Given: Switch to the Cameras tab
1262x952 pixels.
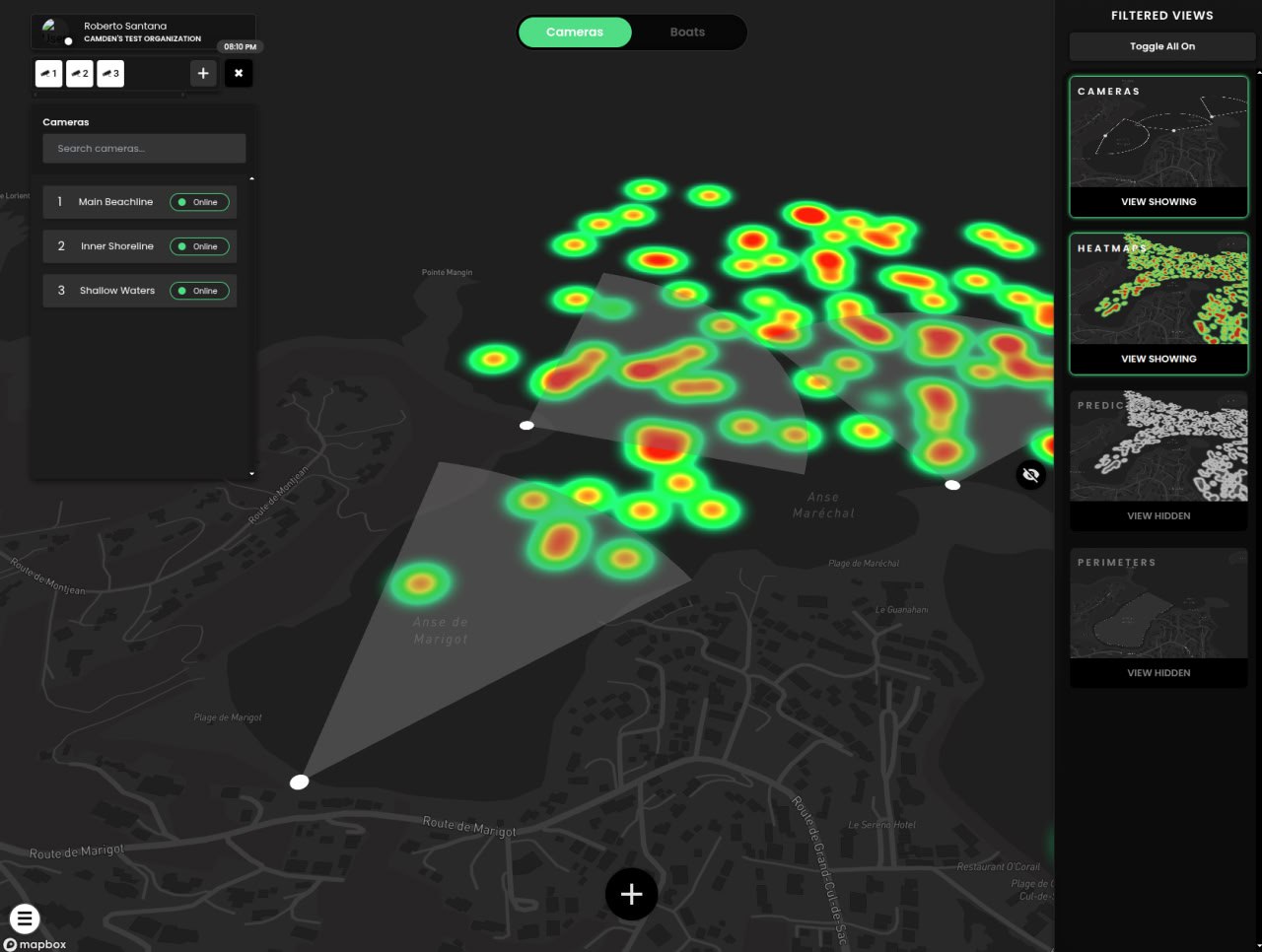Looking at the screenshot, I should 575,32.
